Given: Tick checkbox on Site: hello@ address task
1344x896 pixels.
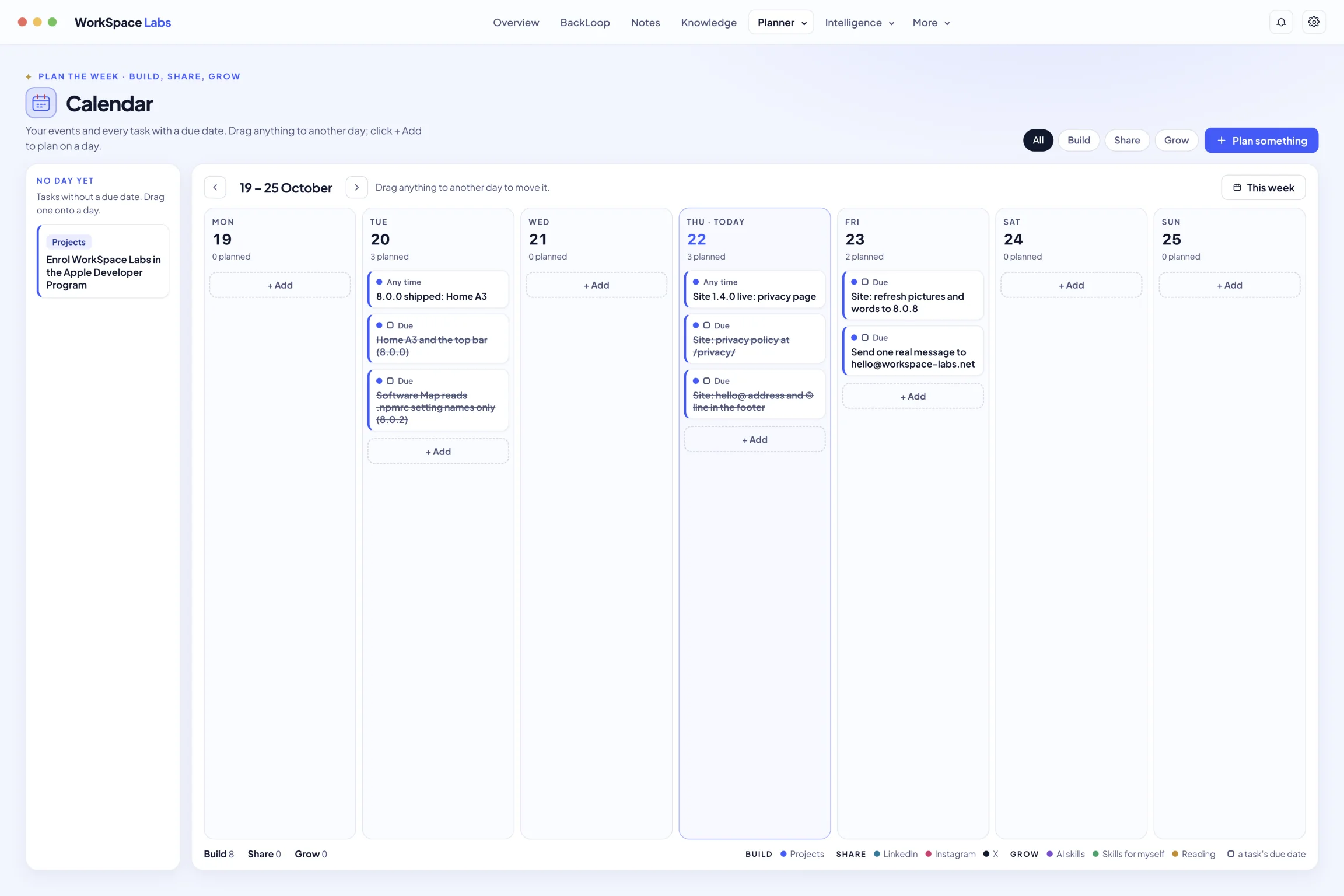Looking at the screenshot, I should [x=706, y=381].
